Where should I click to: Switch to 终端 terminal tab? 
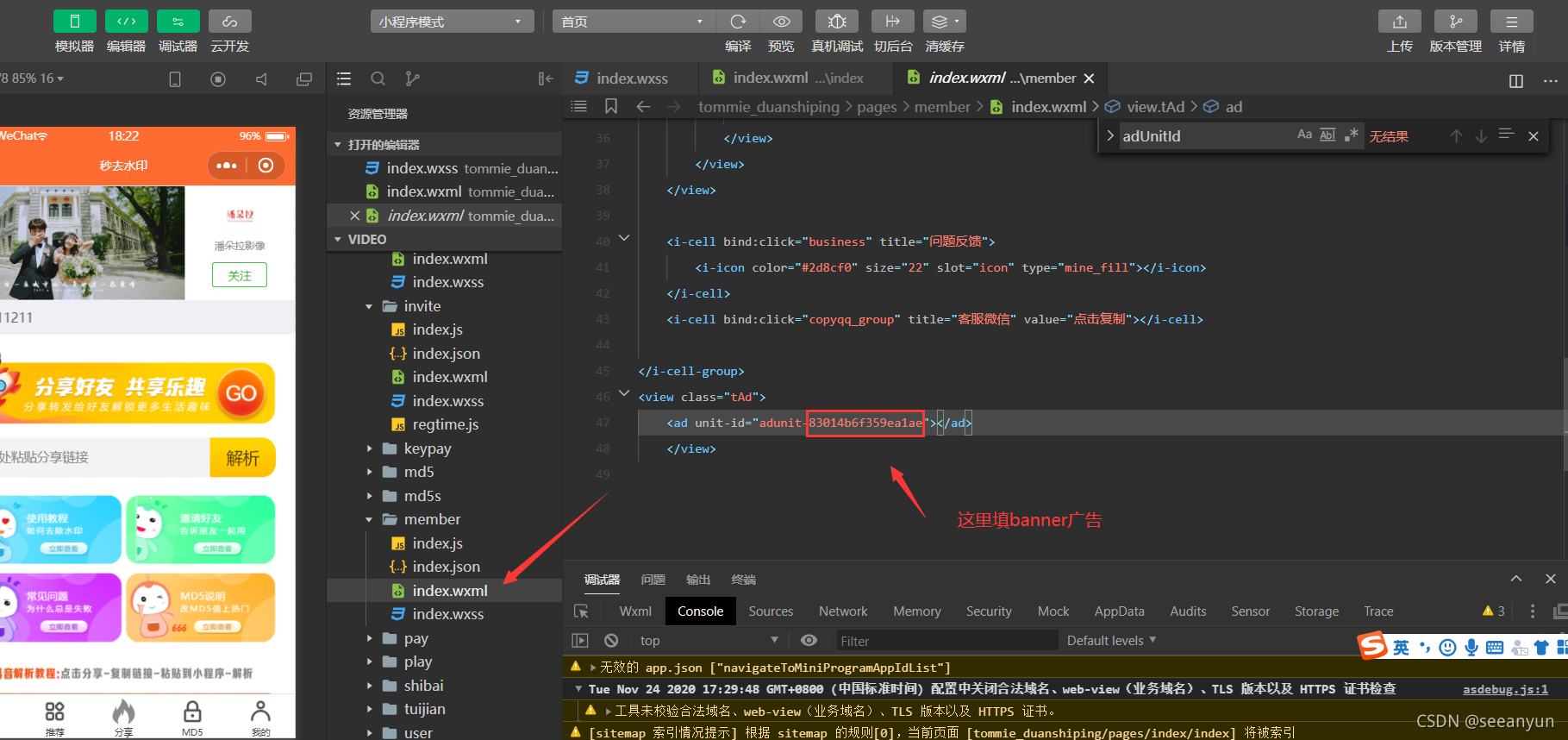[x=744, y=580]
